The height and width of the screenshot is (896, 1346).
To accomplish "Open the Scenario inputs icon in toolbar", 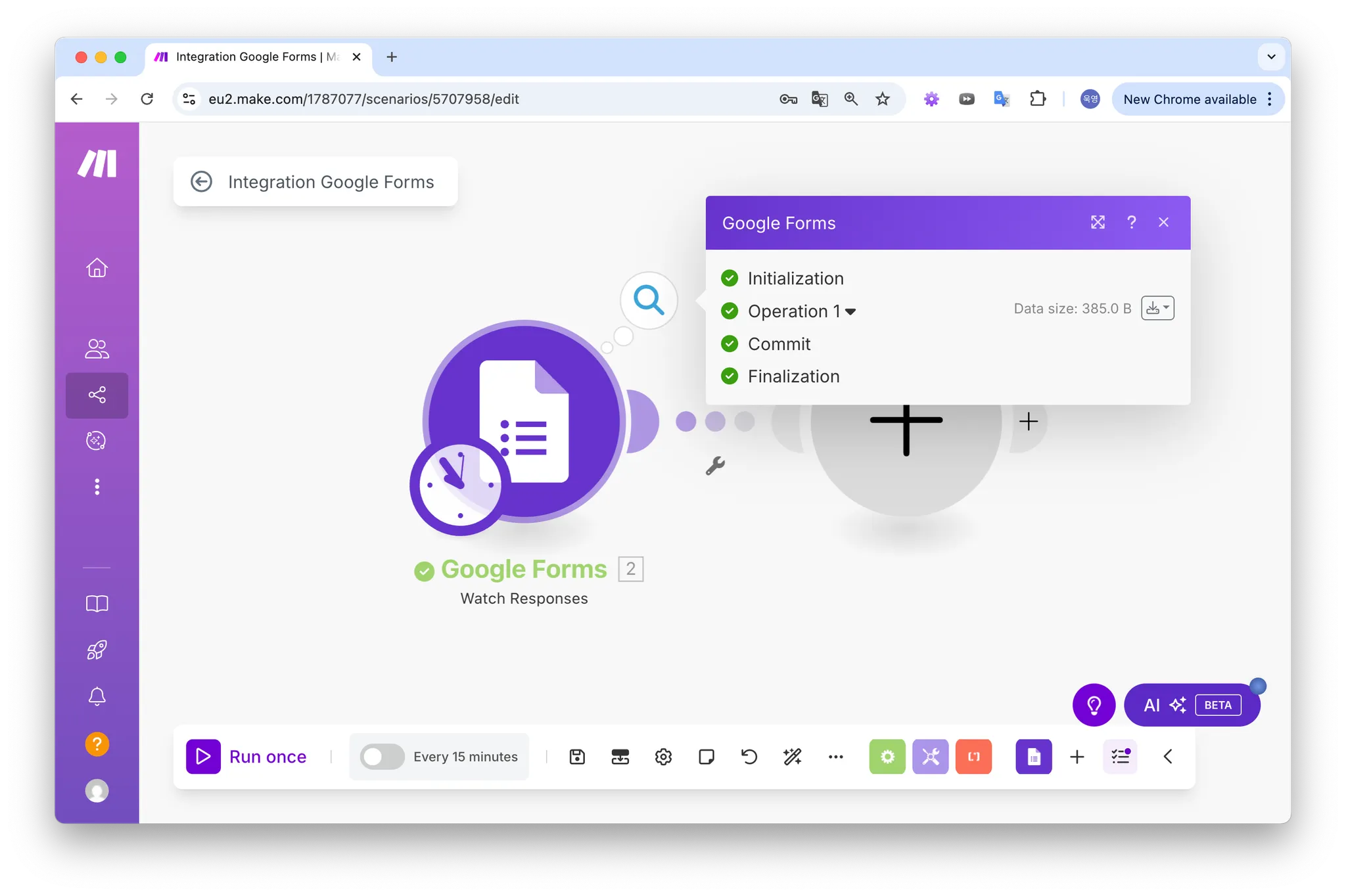I will tap(620, 757).
